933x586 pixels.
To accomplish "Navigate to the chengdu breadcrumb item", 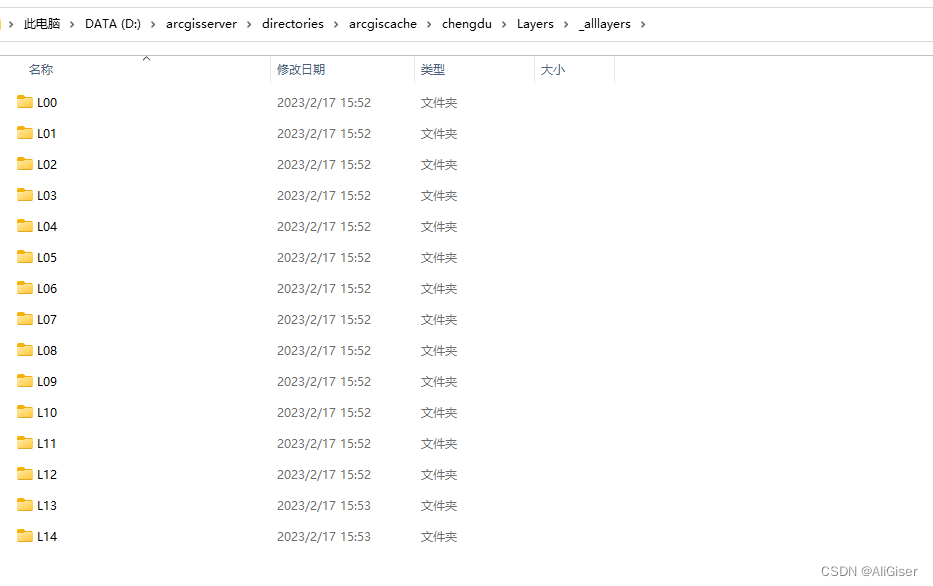I will (467, 23).
